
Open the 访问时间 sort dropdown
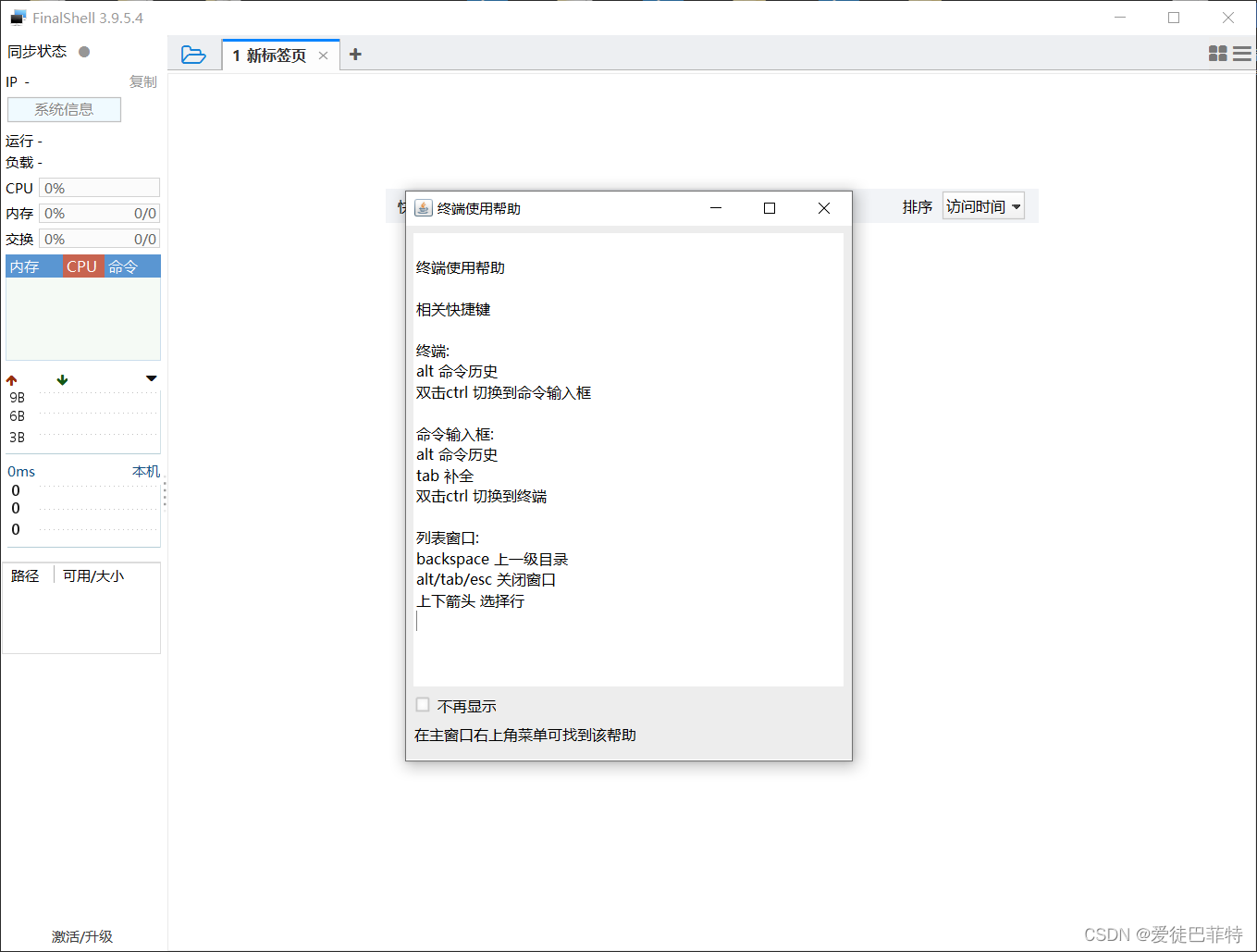pos(983,206)
